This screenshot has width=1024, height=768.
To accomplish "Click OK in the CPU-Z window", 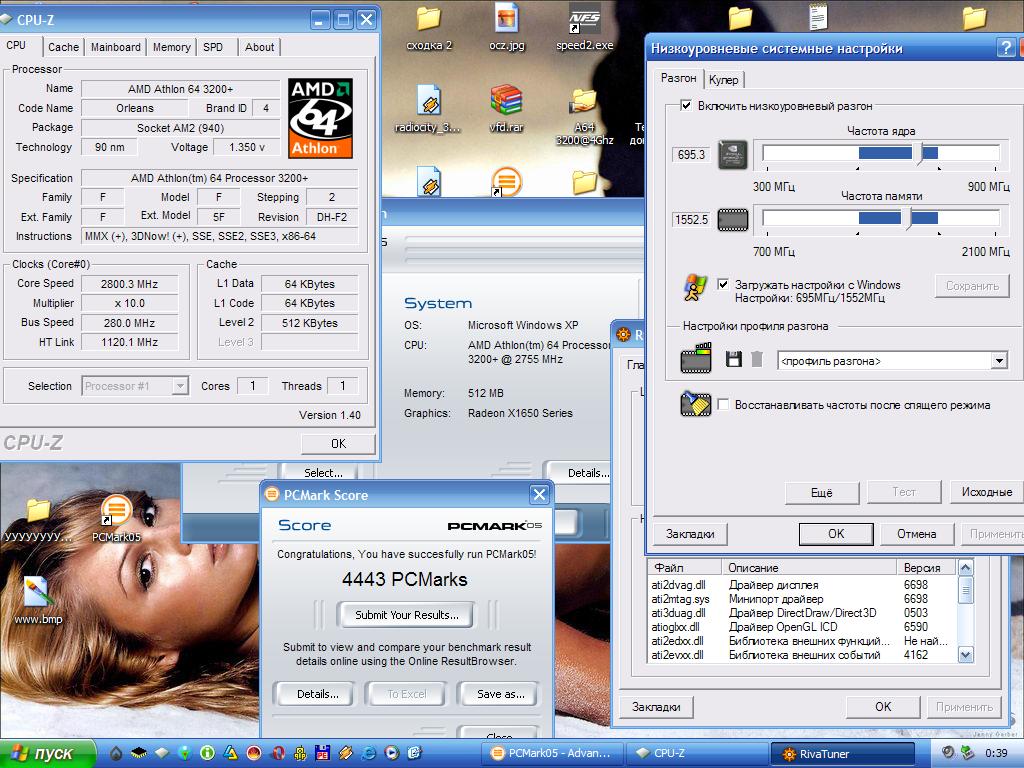I will click(x=338, y=443).
